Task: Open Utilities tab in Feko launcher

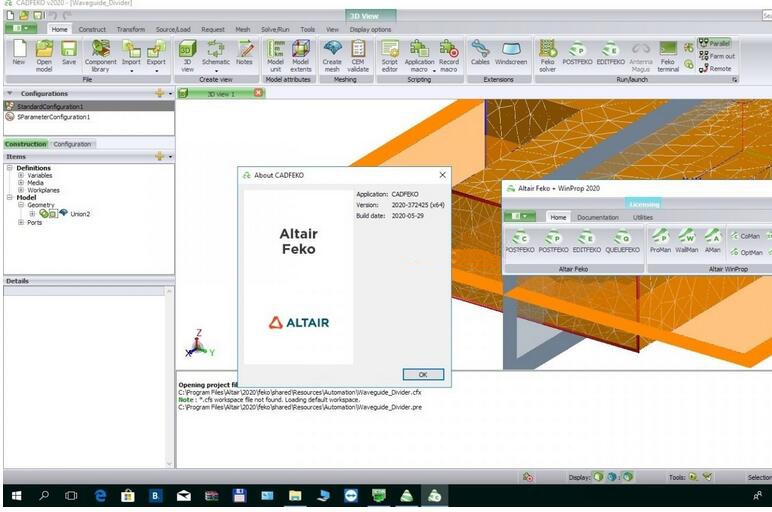Action: [x=643, y=218]
